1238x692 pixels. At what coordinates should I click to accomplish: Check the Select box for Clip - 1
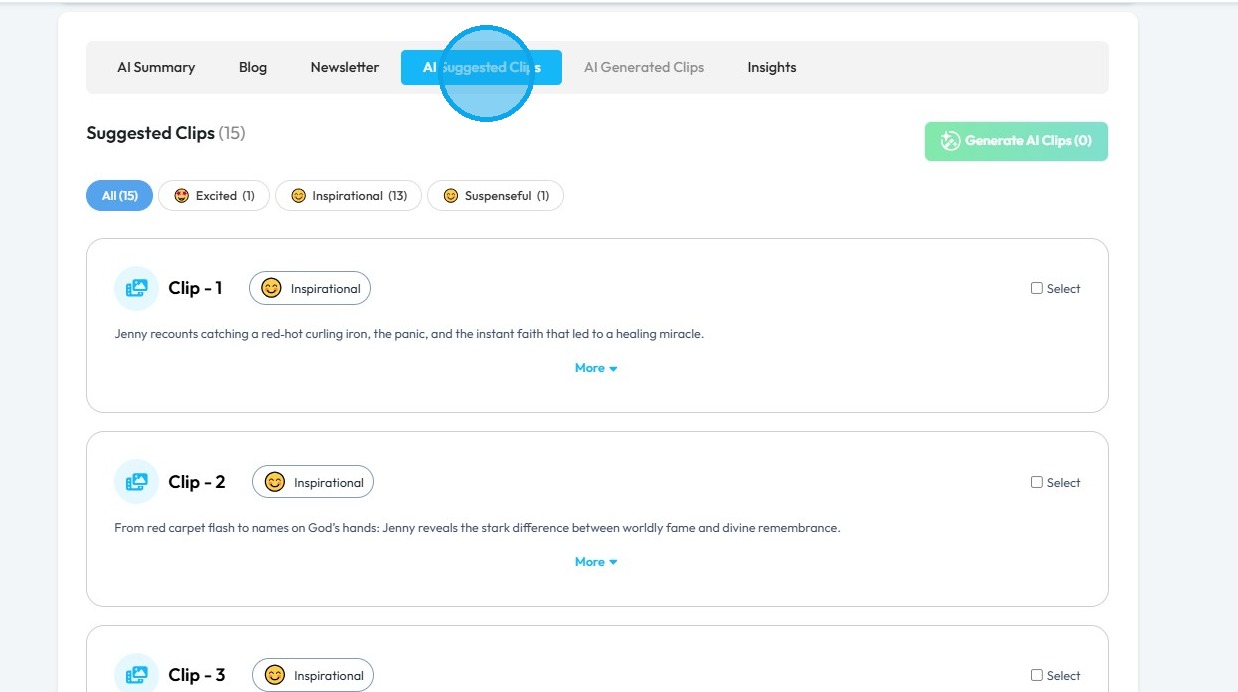pos(1037,288)
